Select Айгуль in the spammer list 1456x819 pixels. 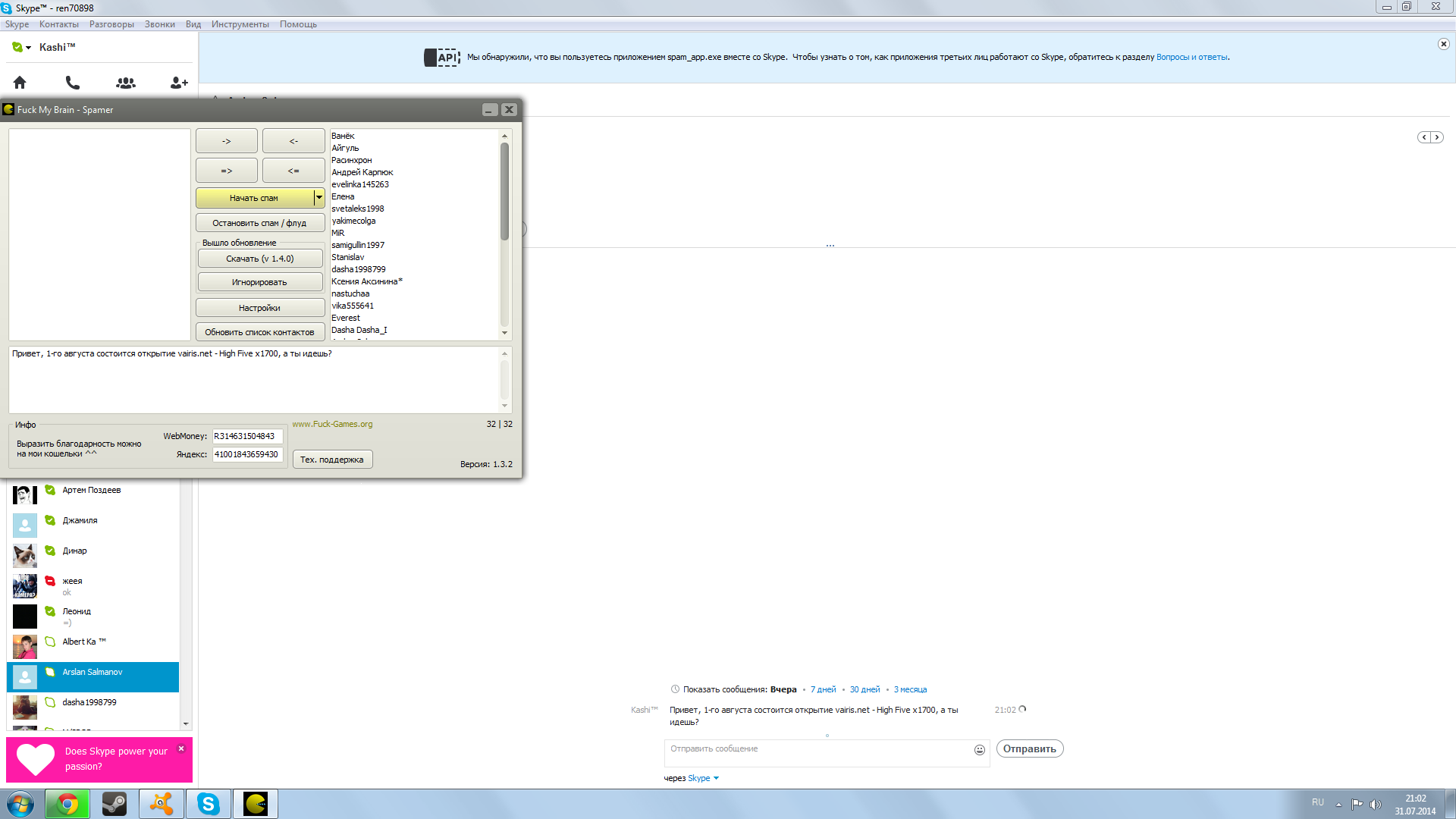pyautogui.click(x=345, y=148)
